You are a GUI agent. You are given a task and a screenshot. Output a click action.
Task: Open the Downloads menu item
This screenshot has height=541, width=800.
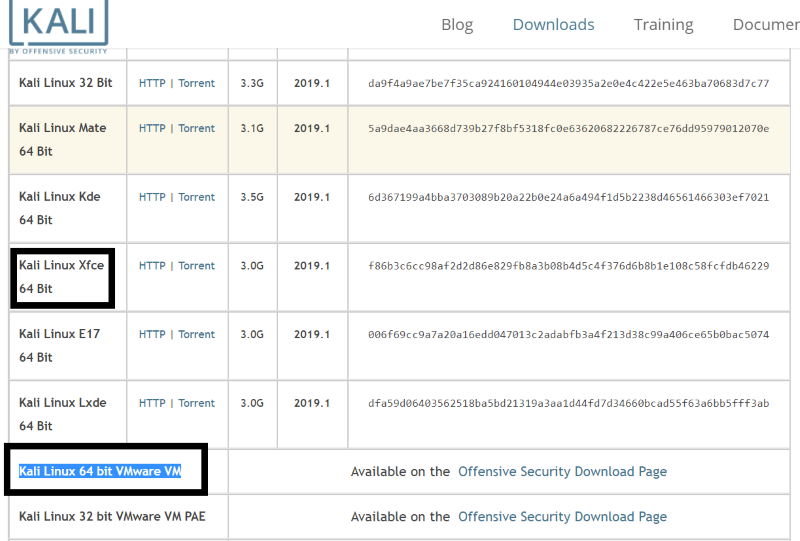[553, 25]
